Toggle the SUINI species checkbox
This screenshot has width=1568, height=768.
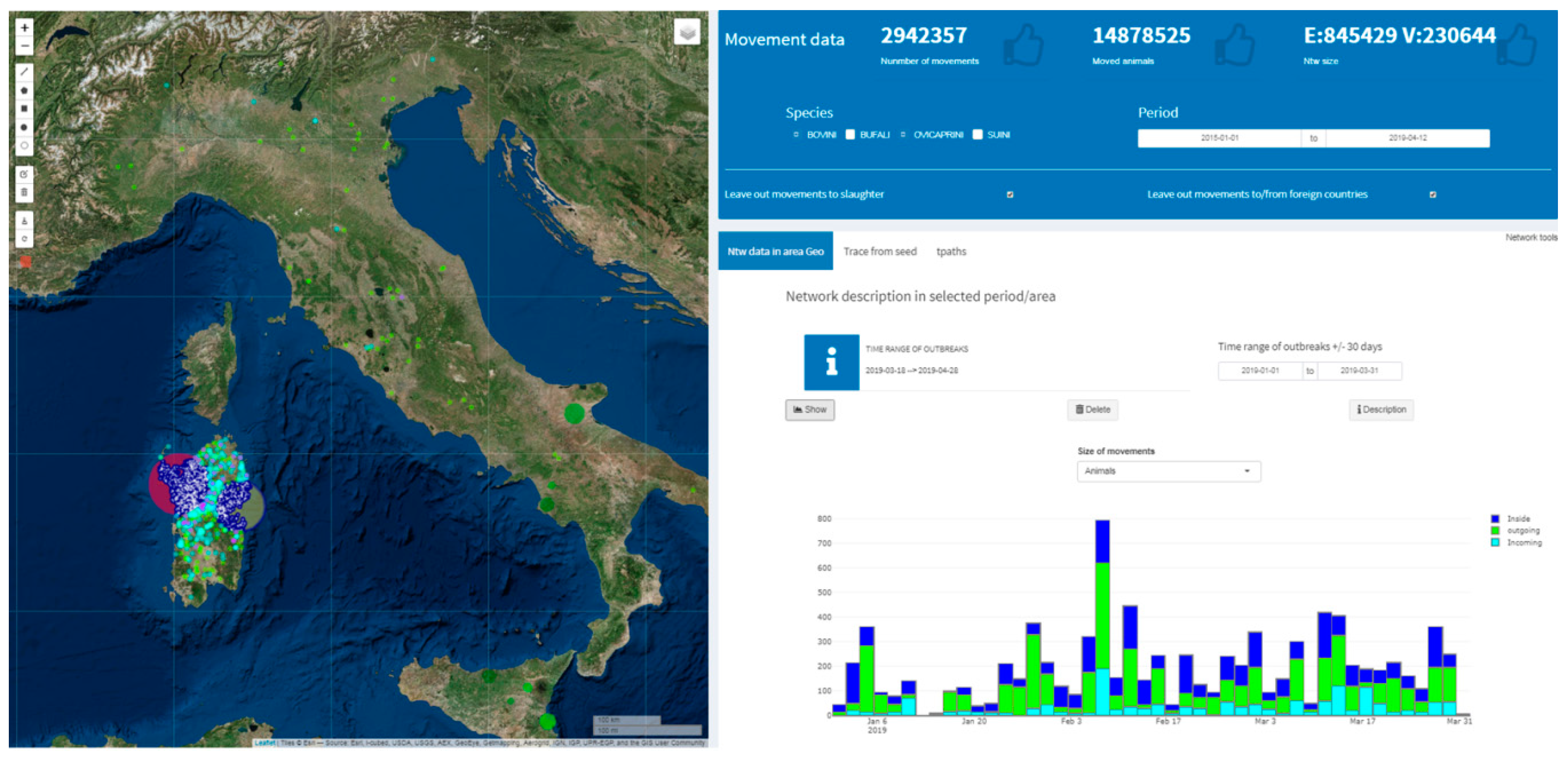coord(977,135)
